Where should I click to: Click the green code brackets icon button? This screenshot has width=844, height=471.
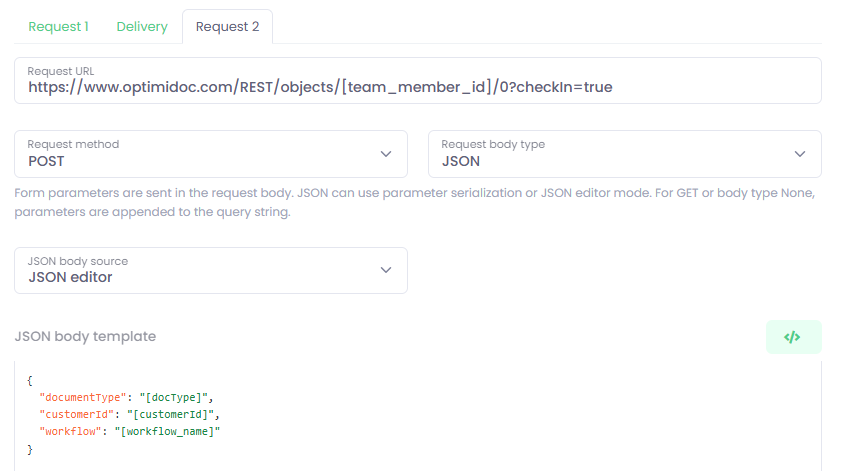(x=792, y=337)
